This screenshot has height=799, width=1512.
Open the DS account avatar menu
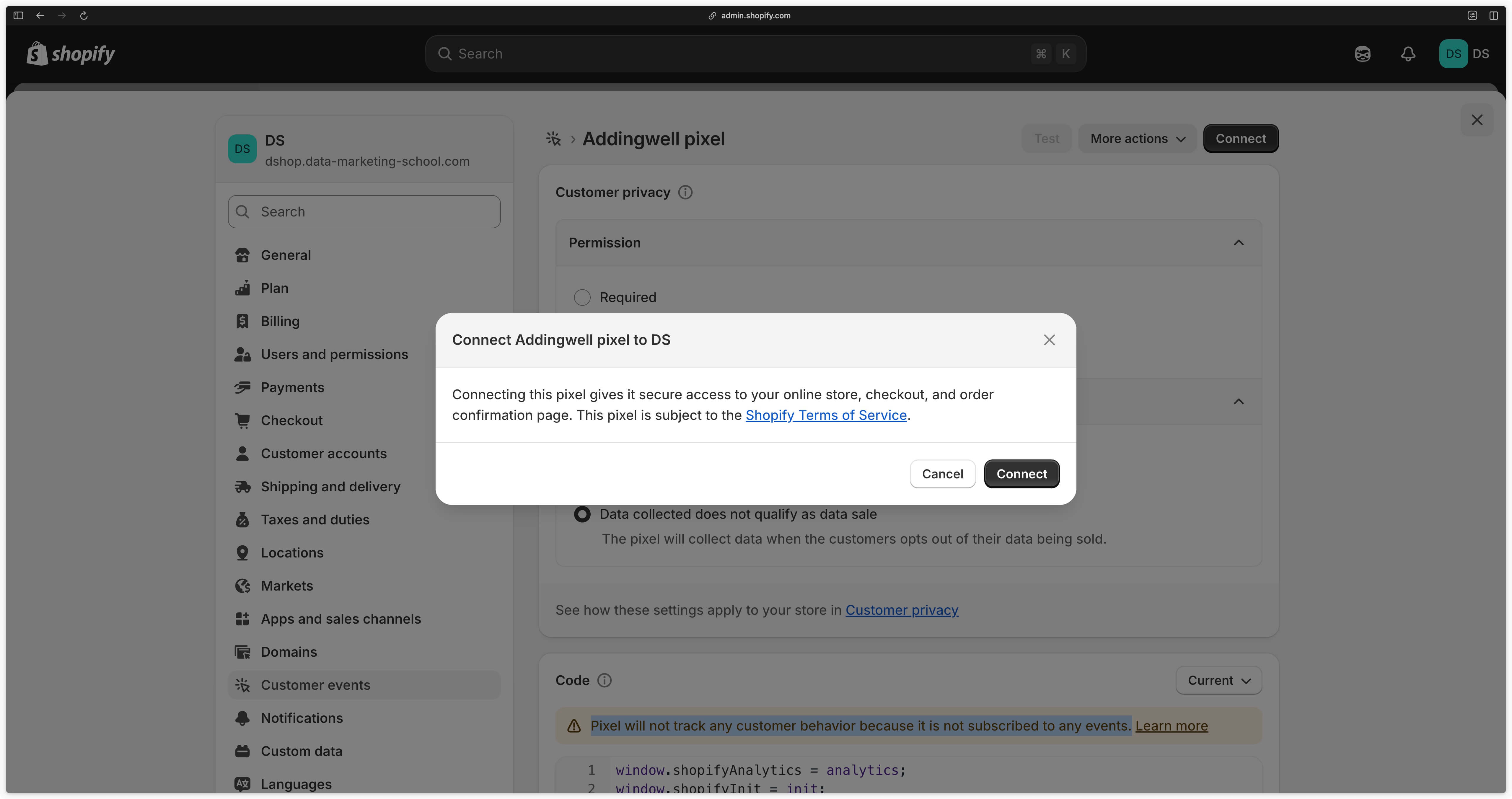pos(1464,54)
